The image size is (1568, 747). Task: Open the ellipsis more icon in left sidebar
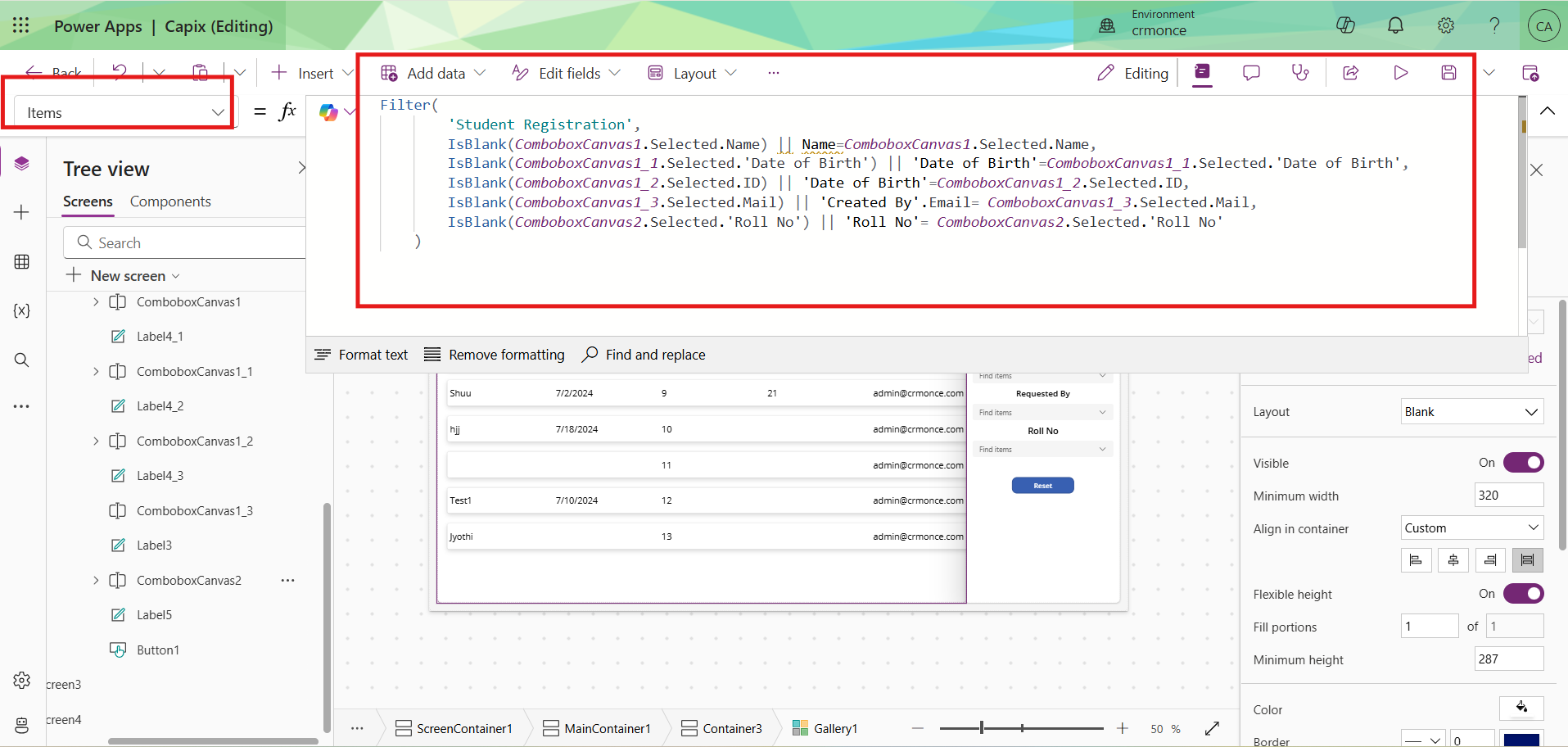tap(22, 406)
